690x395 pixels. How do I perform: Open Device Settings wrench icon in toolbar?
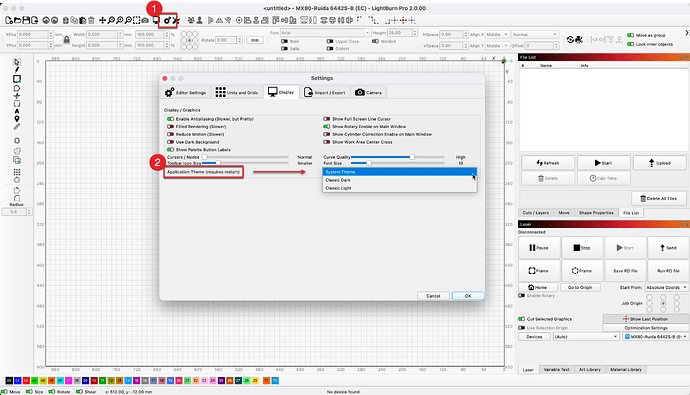(176, 20)
